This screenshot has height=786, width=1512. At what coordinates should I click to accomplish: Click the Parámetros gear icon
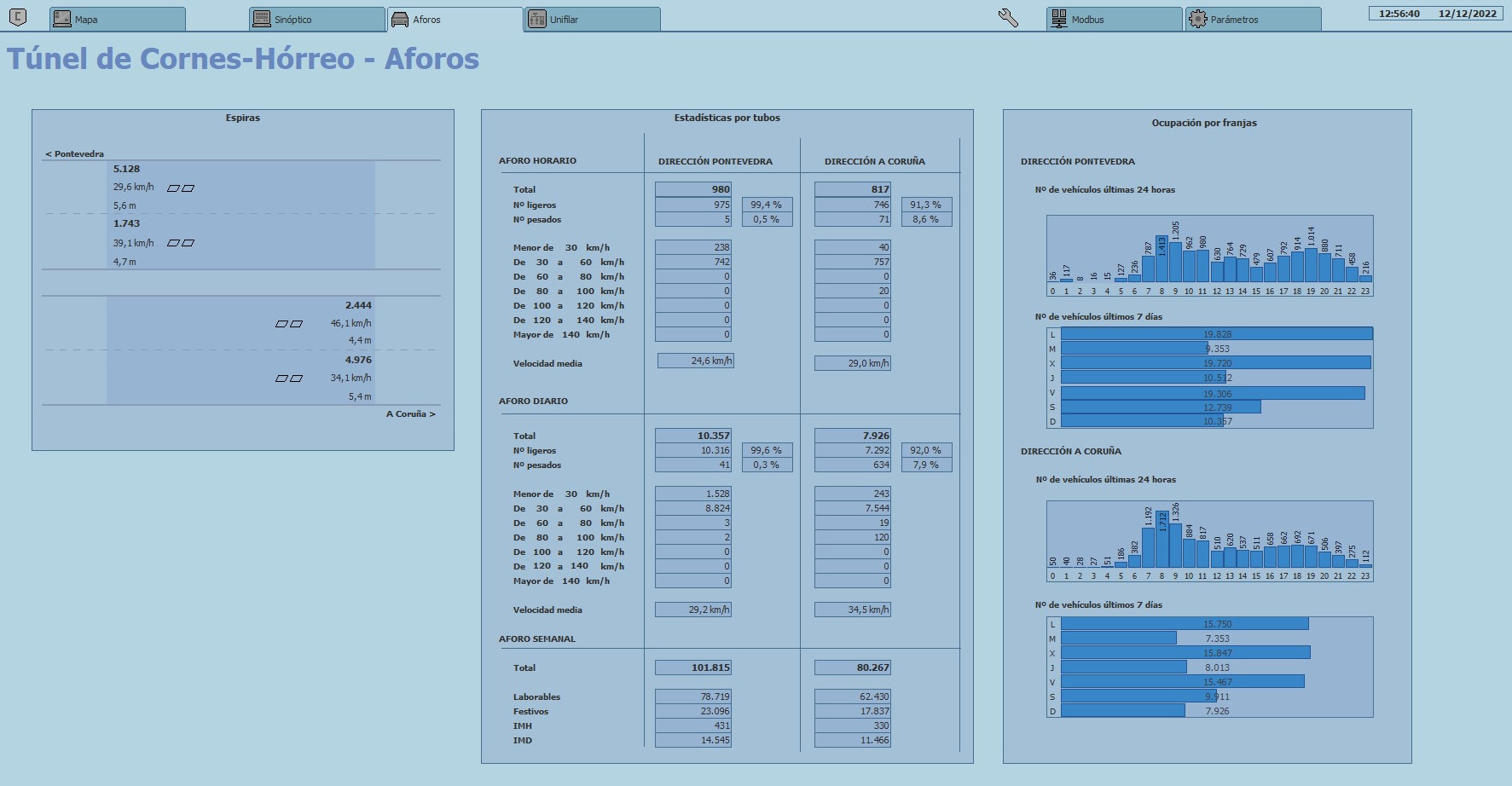(x=1198, y=19)
